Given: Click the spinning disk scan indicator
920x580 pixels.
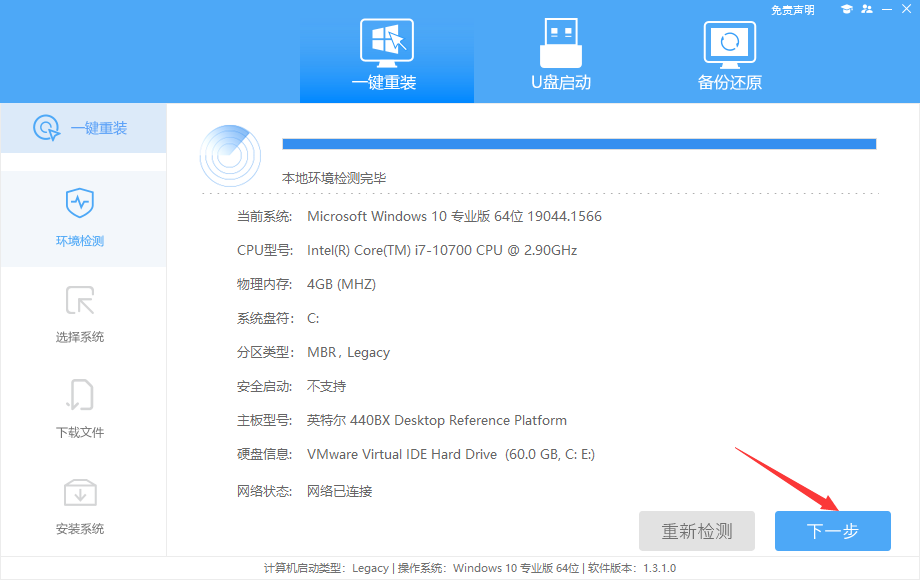Looking at the screenshot, I should [230, 156].
